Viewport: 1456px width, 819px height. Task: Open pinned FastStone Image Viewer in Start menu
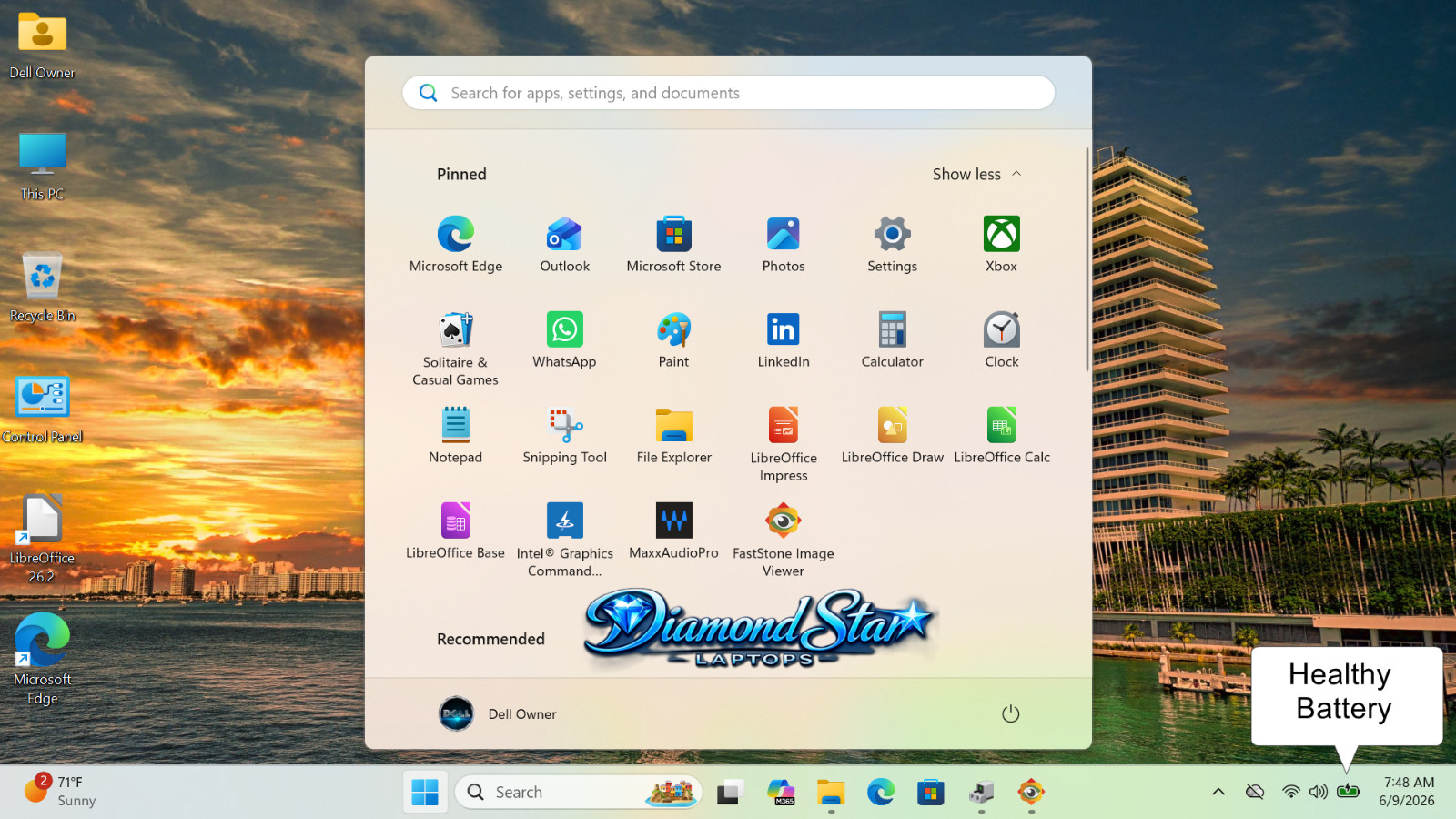coord(783,540)
